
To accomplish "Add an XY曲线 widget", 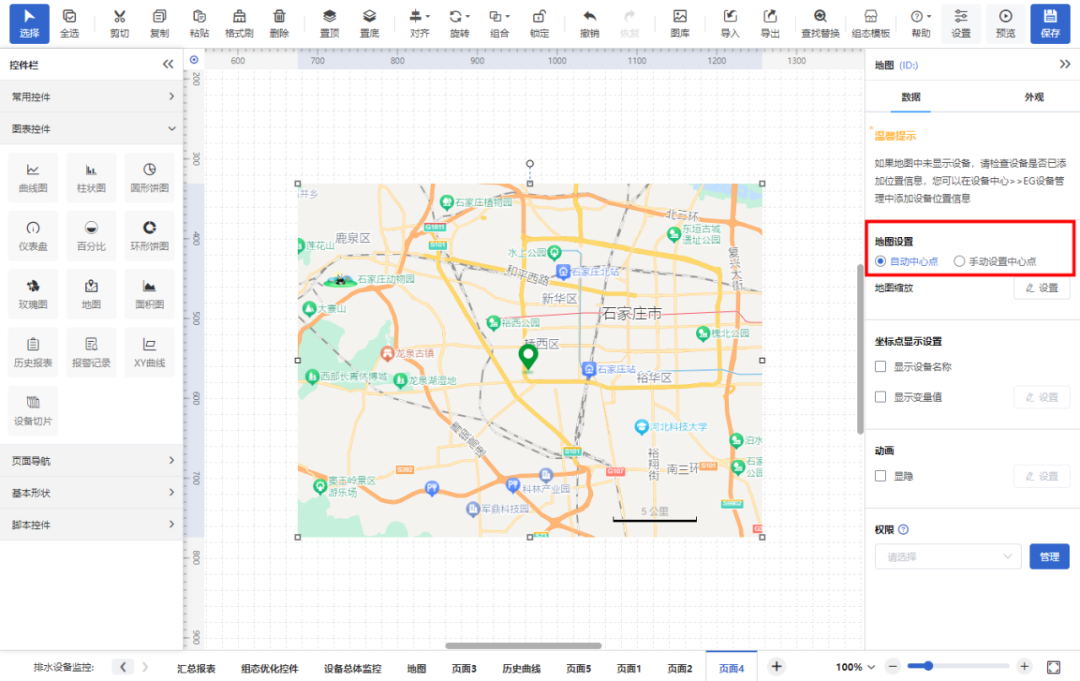I will click(x=149, y=353).
